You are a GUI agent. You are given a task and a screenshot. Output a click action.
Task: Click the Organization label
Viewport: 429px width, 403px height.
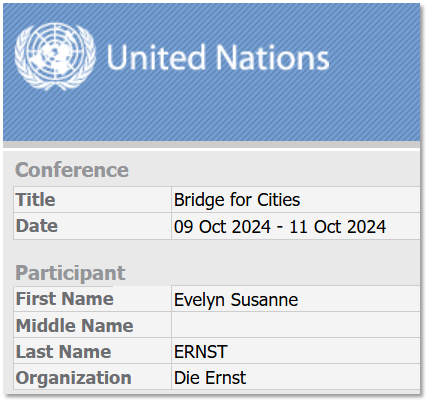tap(73, 378)
